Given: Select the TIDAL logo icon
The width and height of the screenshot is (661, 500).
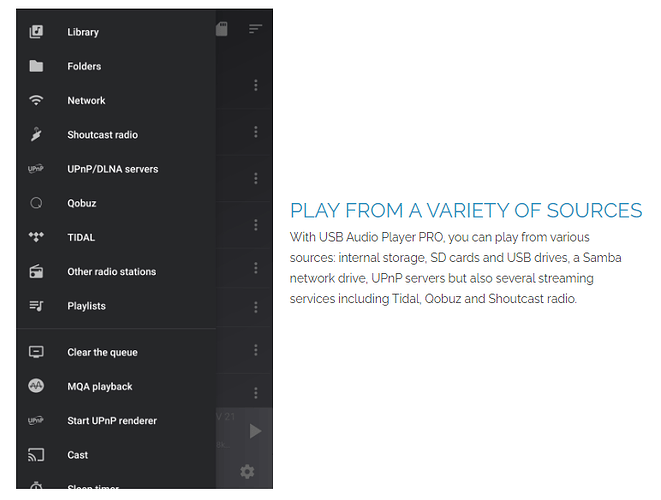Looking at the screenshot, I should point(36,237).
